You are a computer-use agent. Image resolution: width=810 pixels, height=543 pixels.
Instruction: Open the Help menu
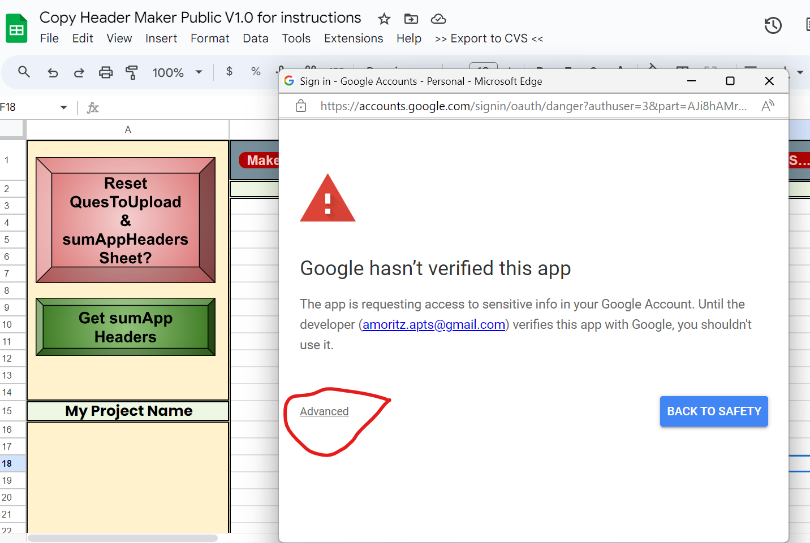(x=409, y=38)
